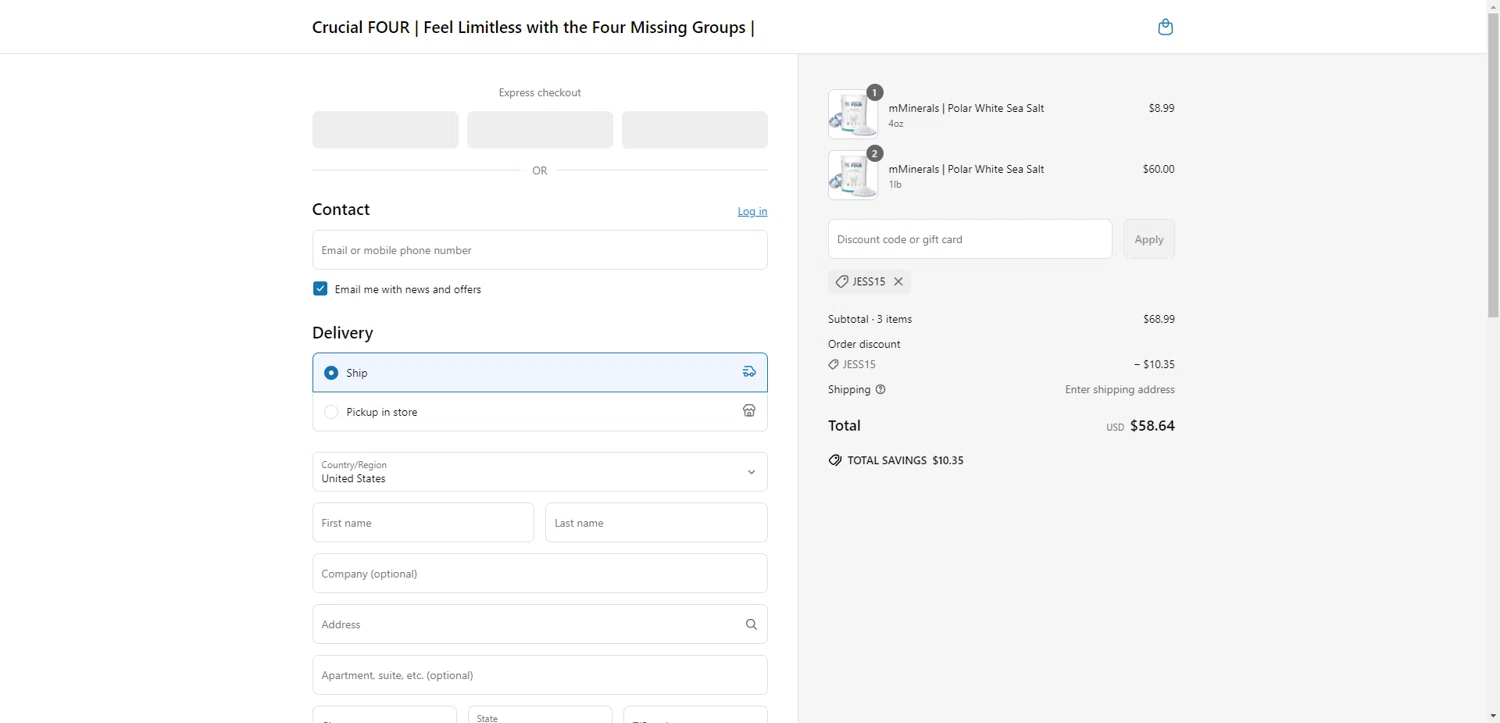Screen dimensions: 1500x723
Task: Click the Total Savings tag icon
Action: pos(835,460)
